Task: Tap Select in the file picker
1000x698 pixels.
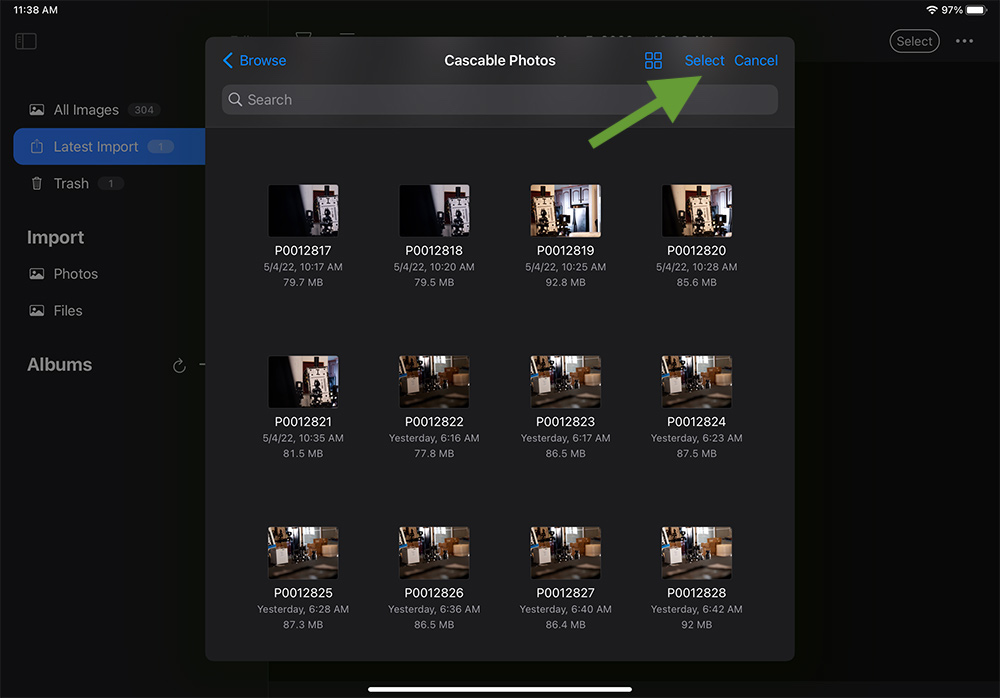Action: (x=704, y=61)
